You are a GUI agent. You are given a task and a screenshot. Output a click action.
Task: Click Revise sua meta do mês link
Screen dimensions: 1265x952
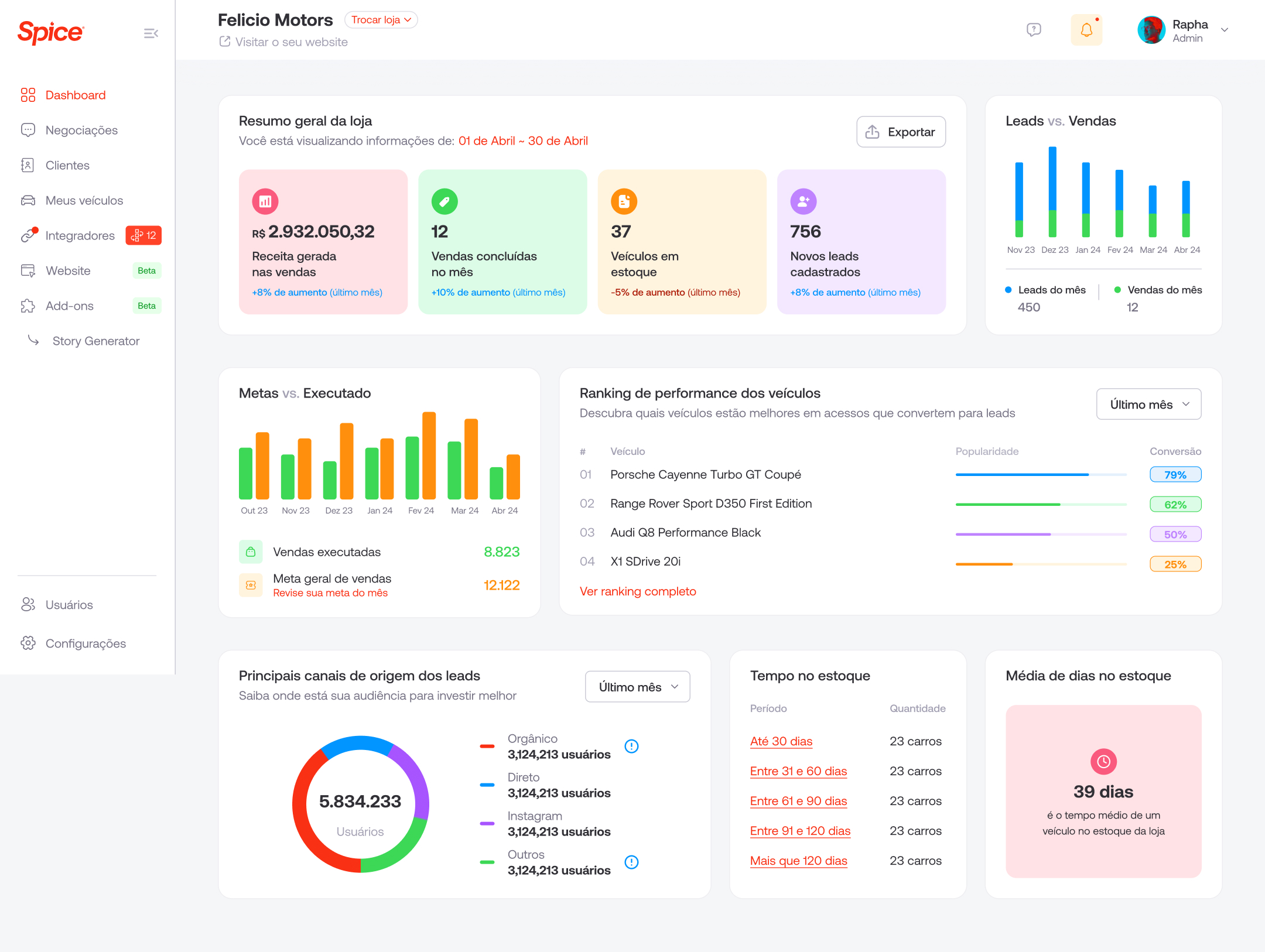click(x=330, y=593)
